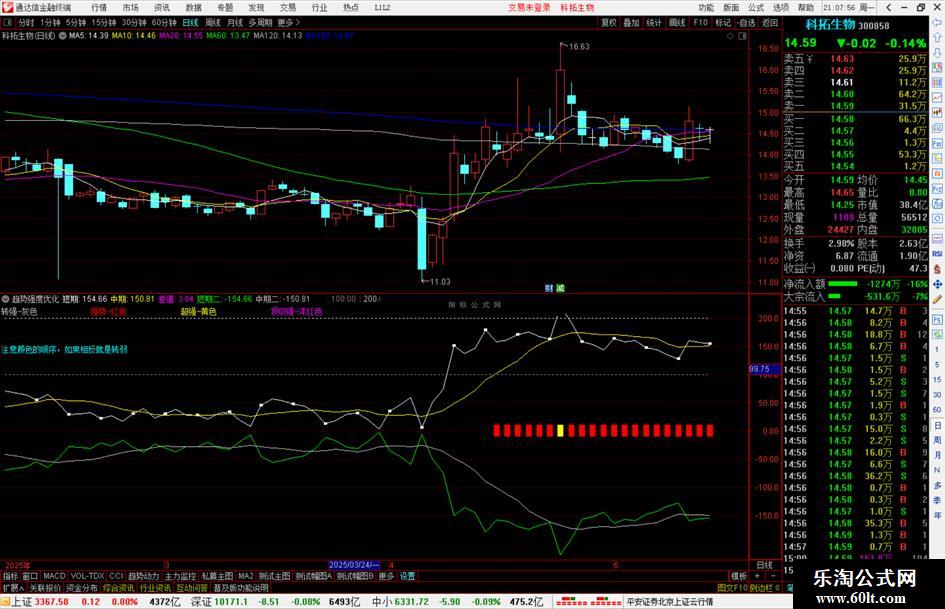The image size is (945, 609).
Task: Select CCI indicator tab
Action: (x=116, y=576)
